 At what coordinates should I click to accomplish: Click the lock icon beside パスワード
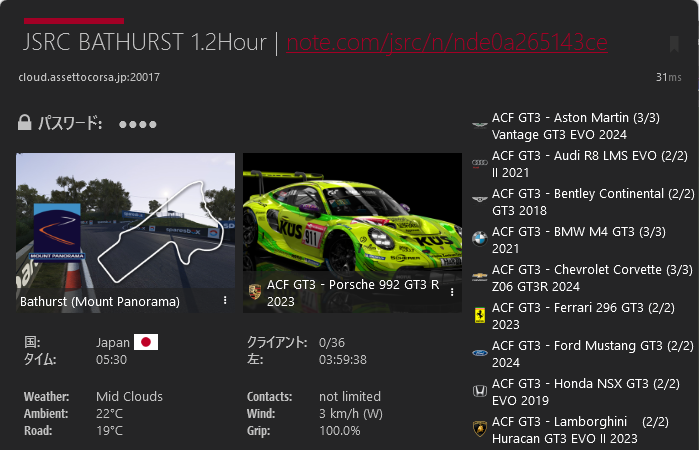coord(25,123)
